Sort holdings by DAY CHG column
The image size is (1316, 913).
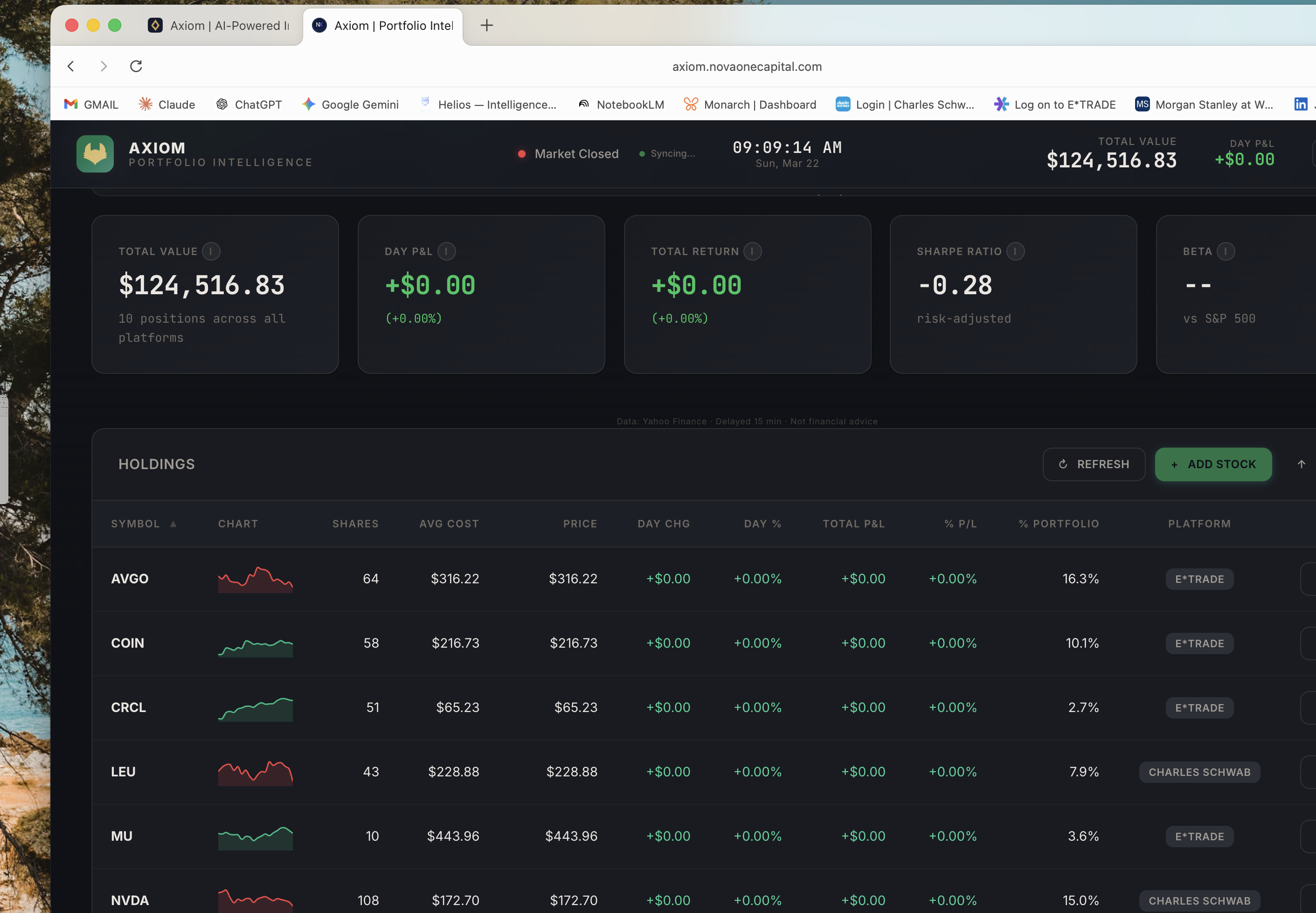tap(664, 524)
